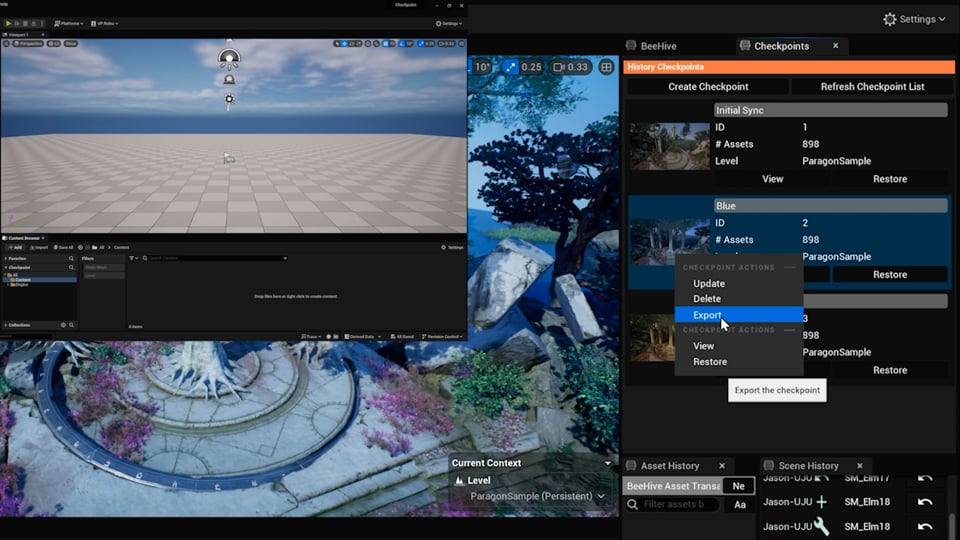Open the Derived Data dropdown

point(362,337)
